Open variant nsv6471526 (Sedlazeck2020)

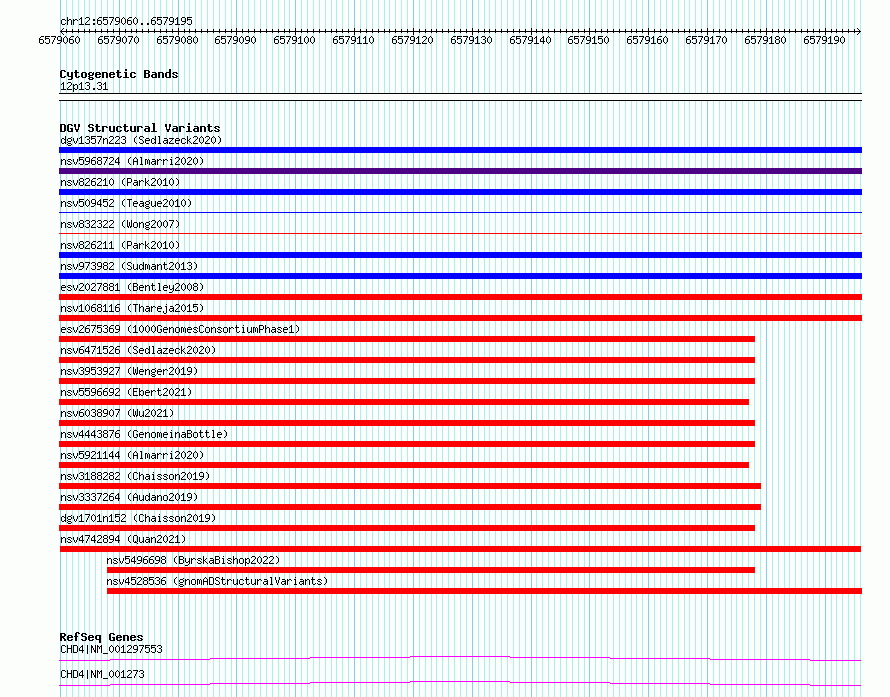[138, 350]
